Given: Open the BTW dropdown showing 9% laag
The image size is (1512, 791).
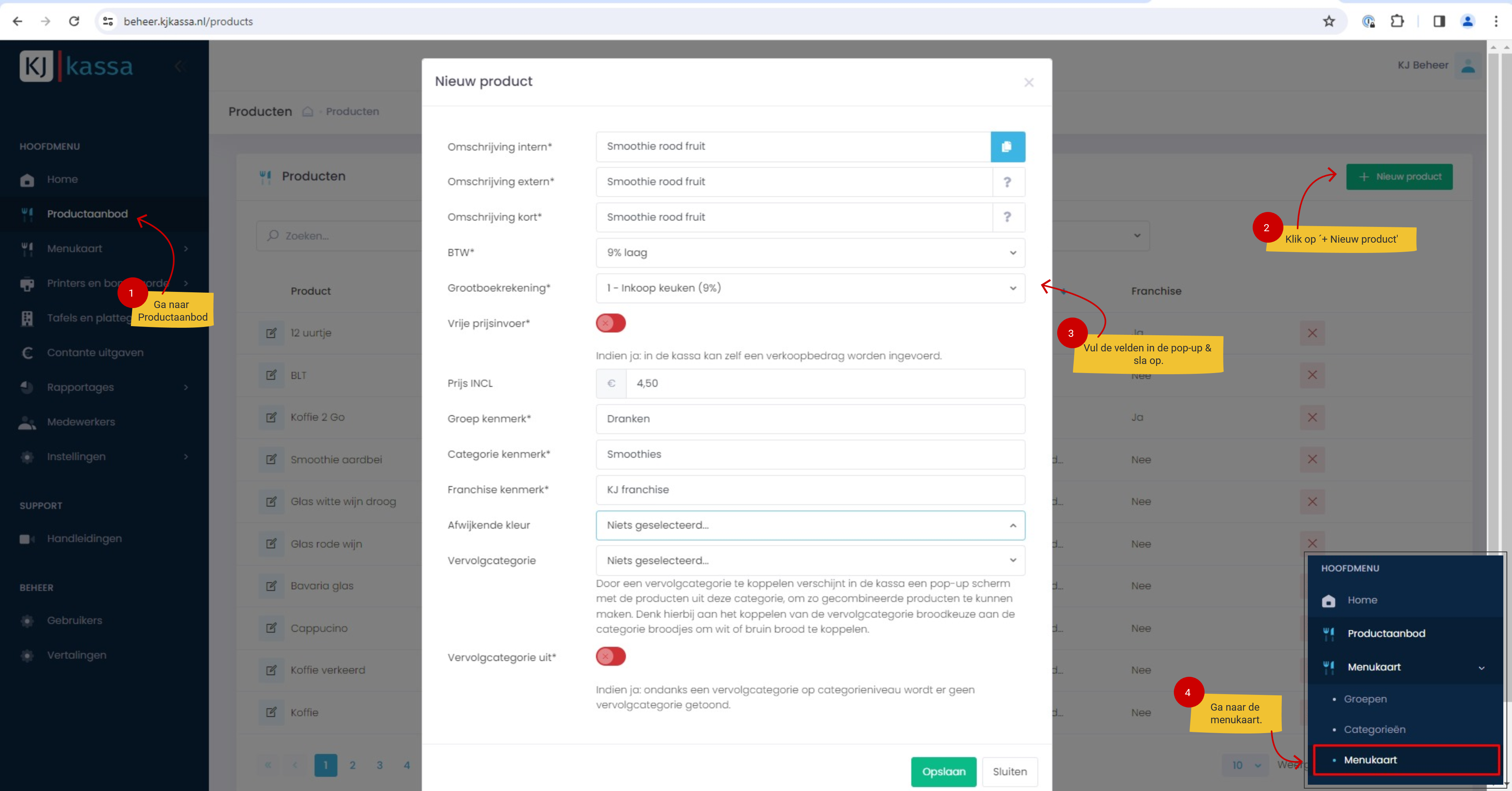Looking at the screenshot, I should [x=810, y=253].
